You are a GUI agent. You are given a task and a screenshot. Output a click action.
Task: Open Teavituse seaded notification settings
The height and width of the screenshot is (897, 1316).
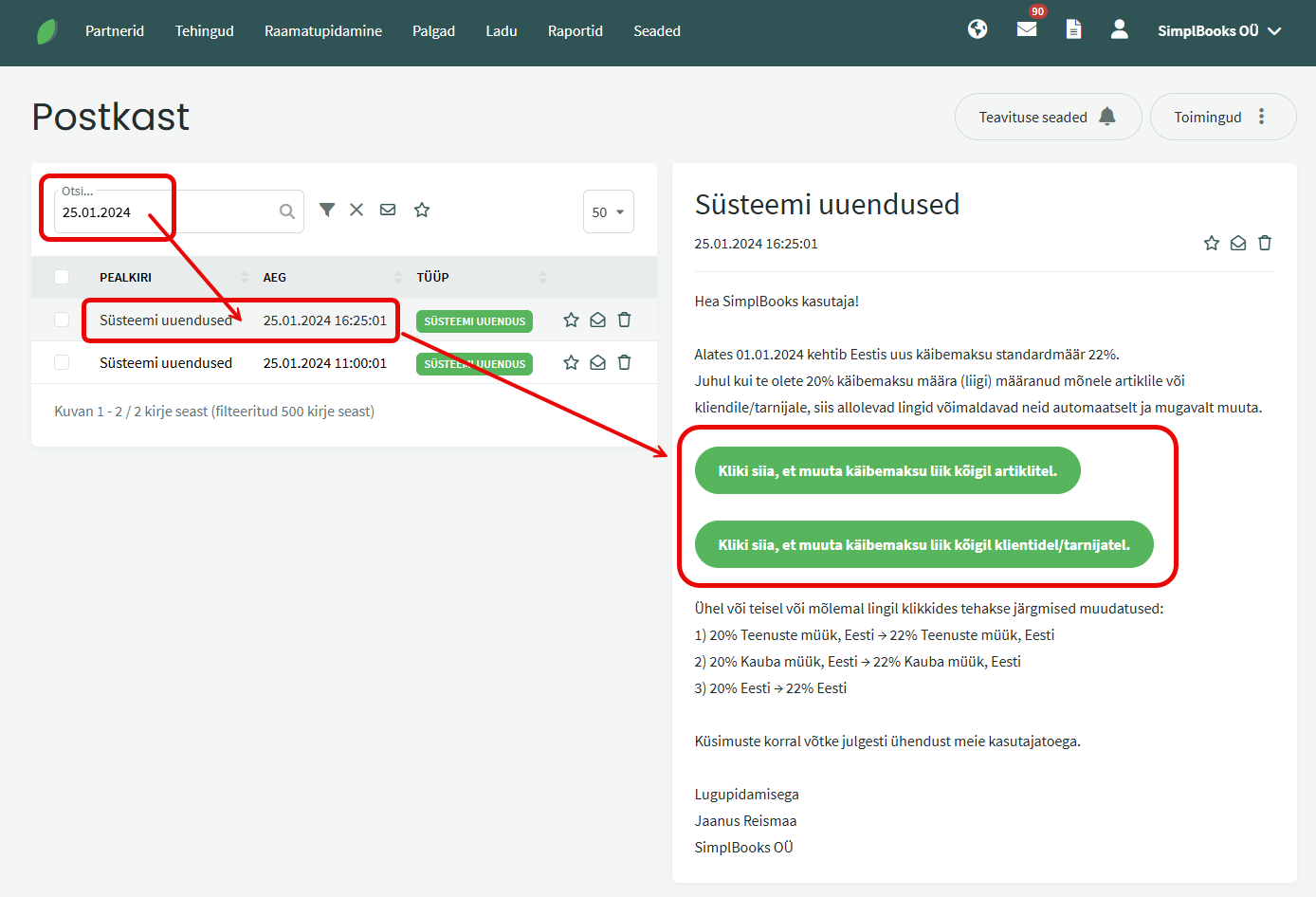(x=1048, y=117)
